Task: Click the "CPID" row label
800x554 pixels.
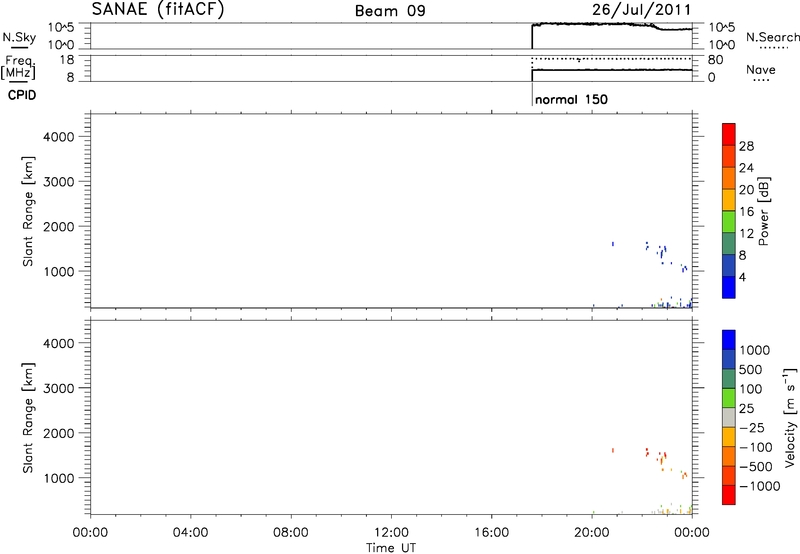Action: click(22, 95)
